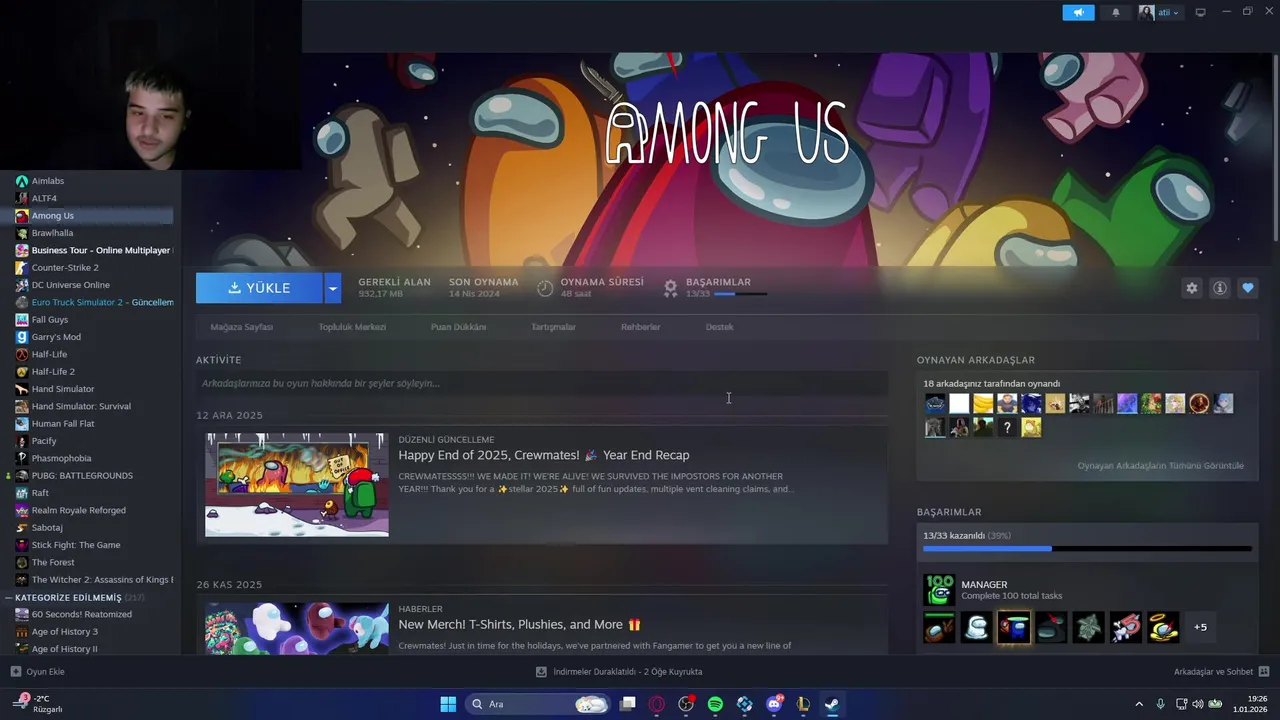Open Topluluk Merkezi tab
The image size is (1280, 720).
click(352, 327)
